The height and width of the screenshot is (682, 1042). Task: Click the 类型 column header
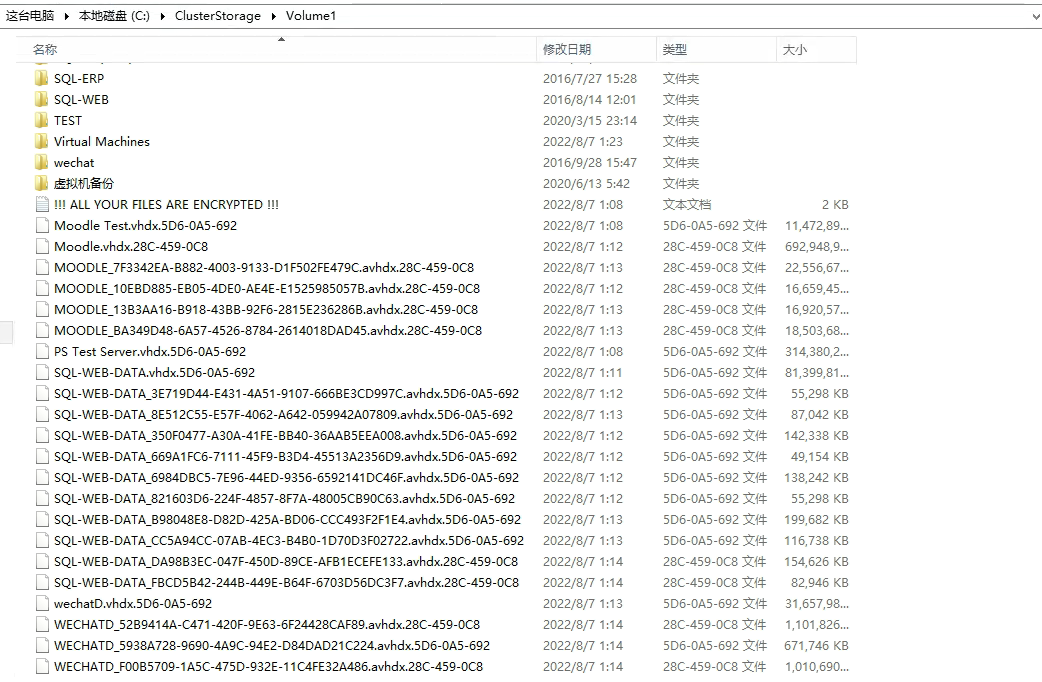coord(675,49)
